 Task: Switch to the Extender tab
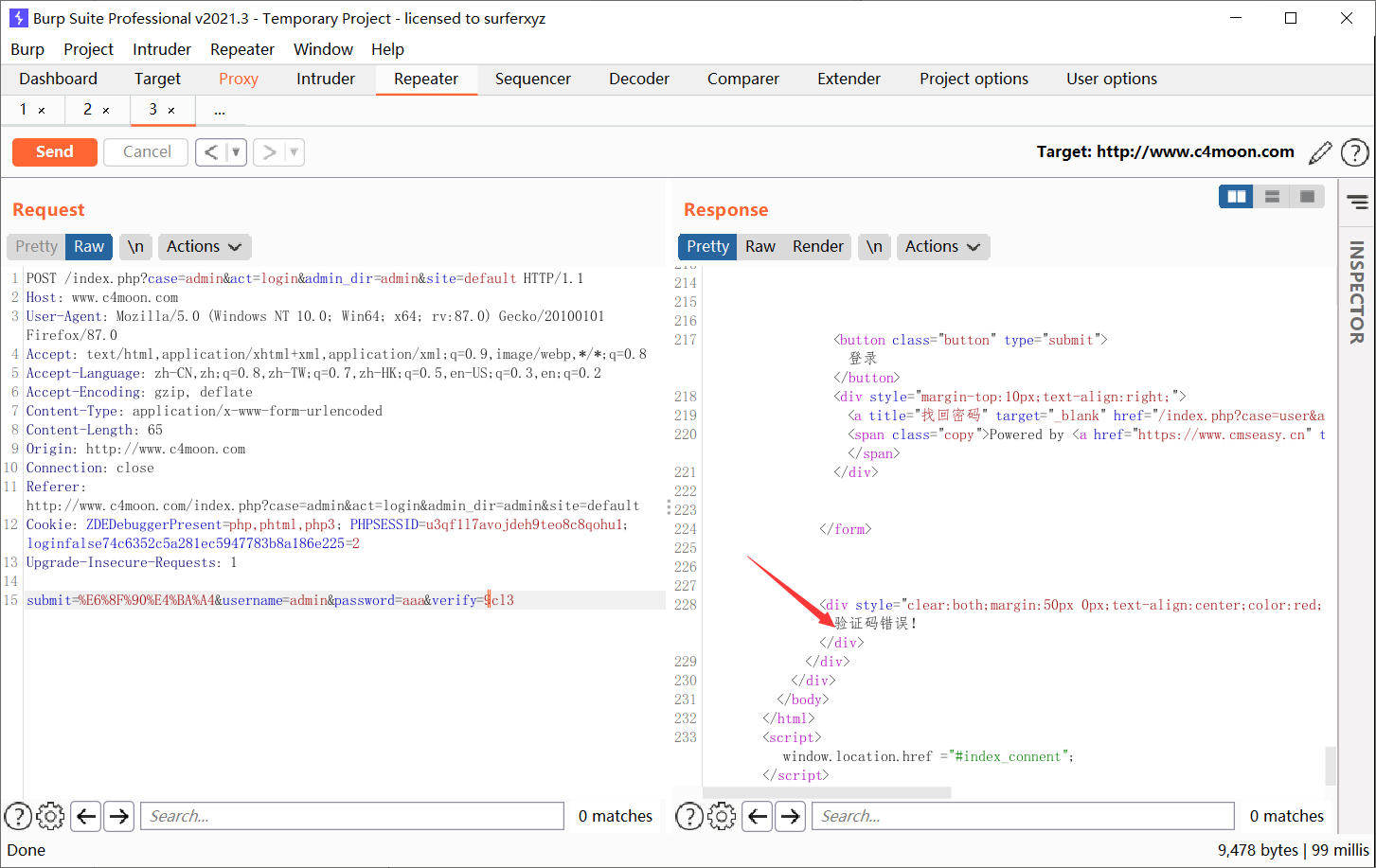[x=849, y=80]
